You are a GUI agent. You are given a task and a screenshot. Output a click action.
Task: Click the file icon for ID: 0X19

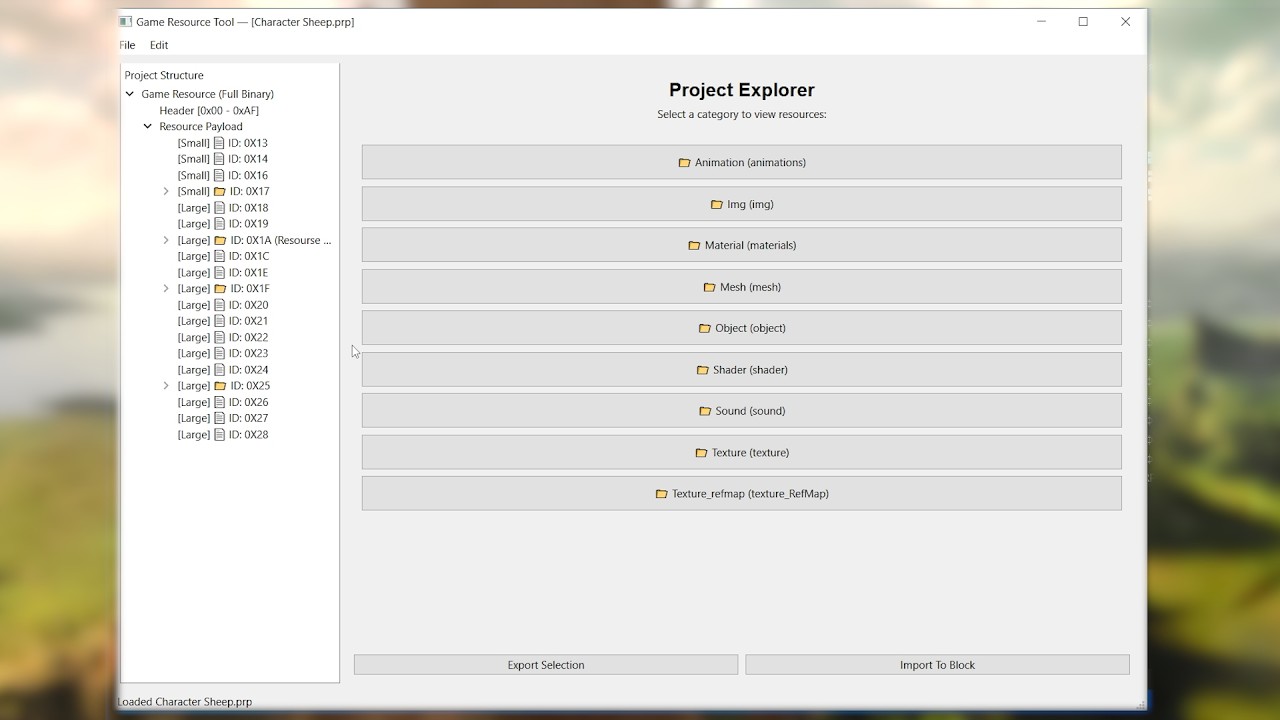[220, 224]
